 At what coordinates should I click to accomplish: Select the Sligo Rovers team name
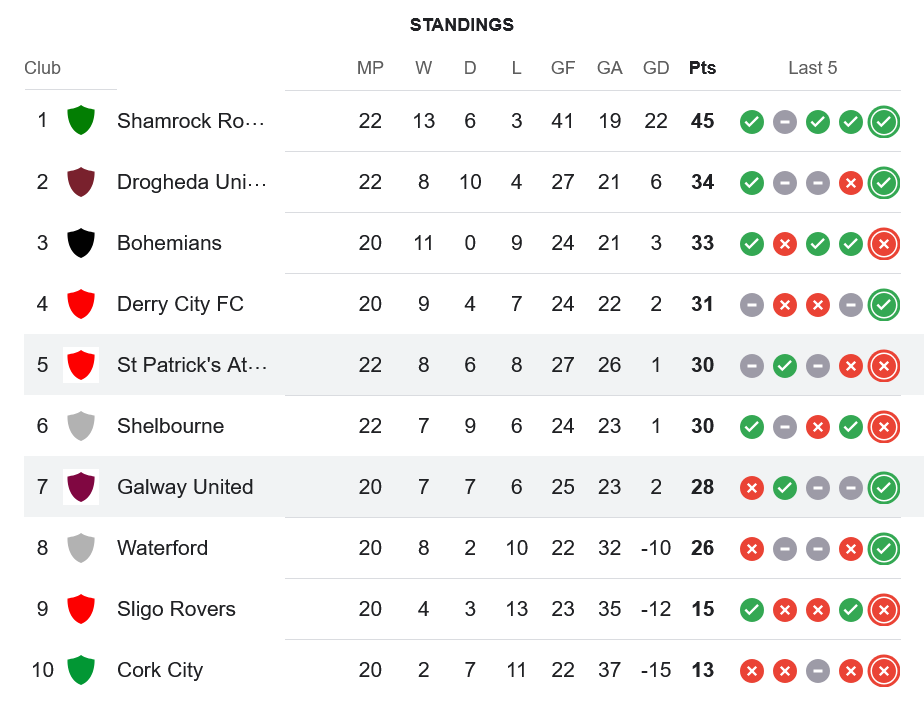[176, 609]
